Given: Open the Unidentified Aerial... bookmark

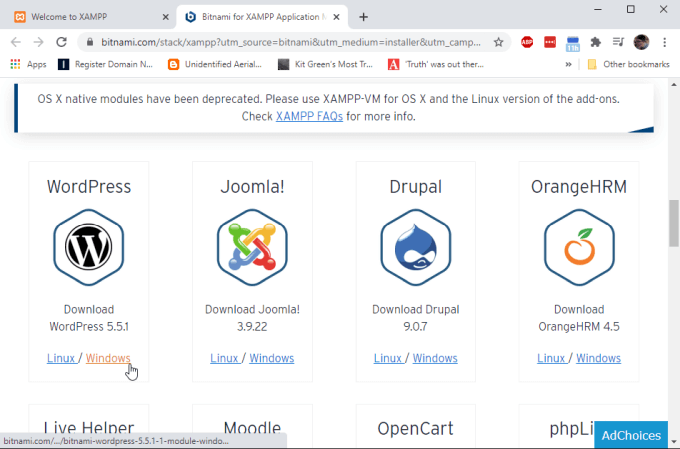Looking at the screenshot, I should (x=215, y=64).
